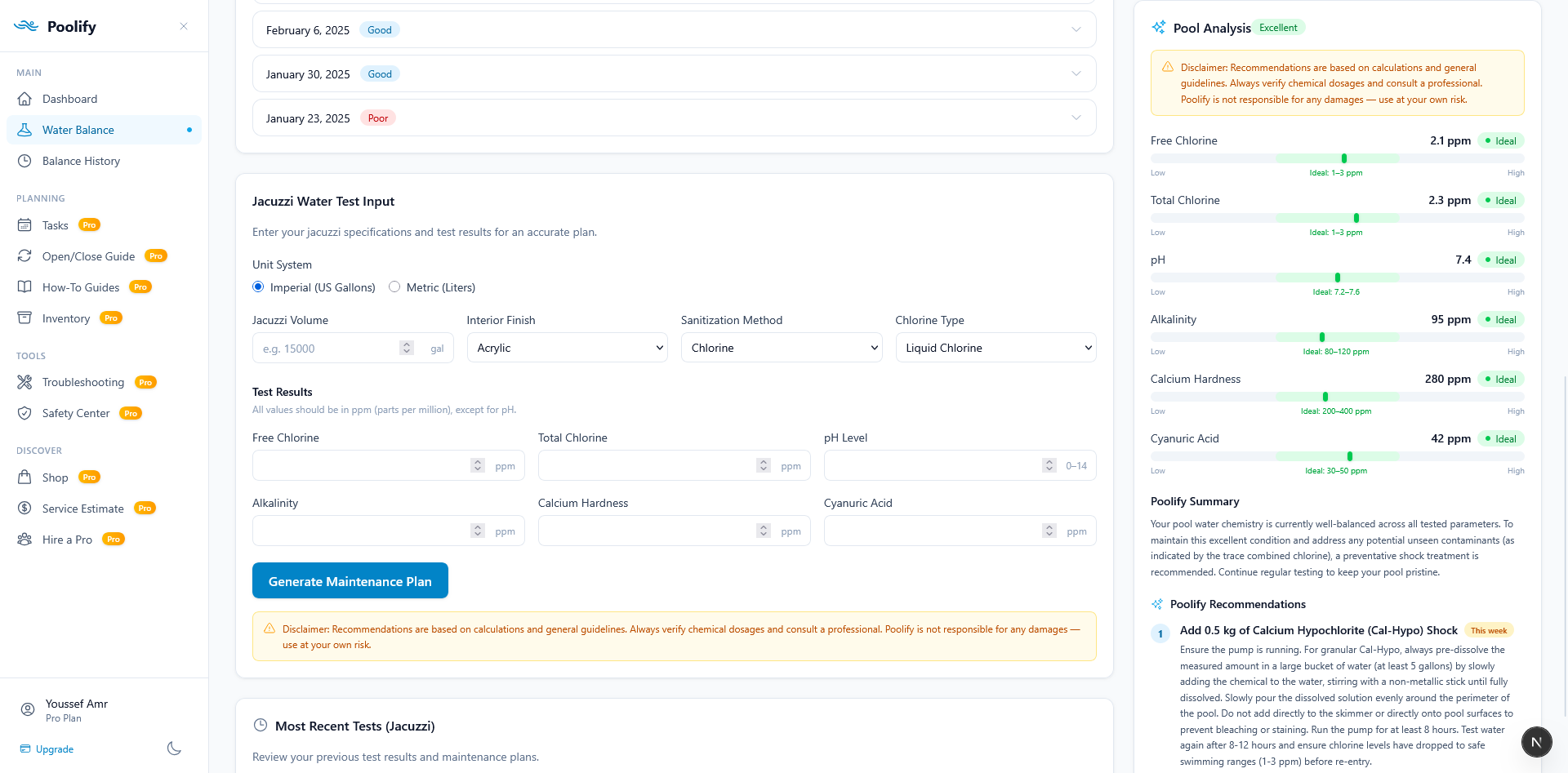Click the Poolify wave logo icon

26,26
